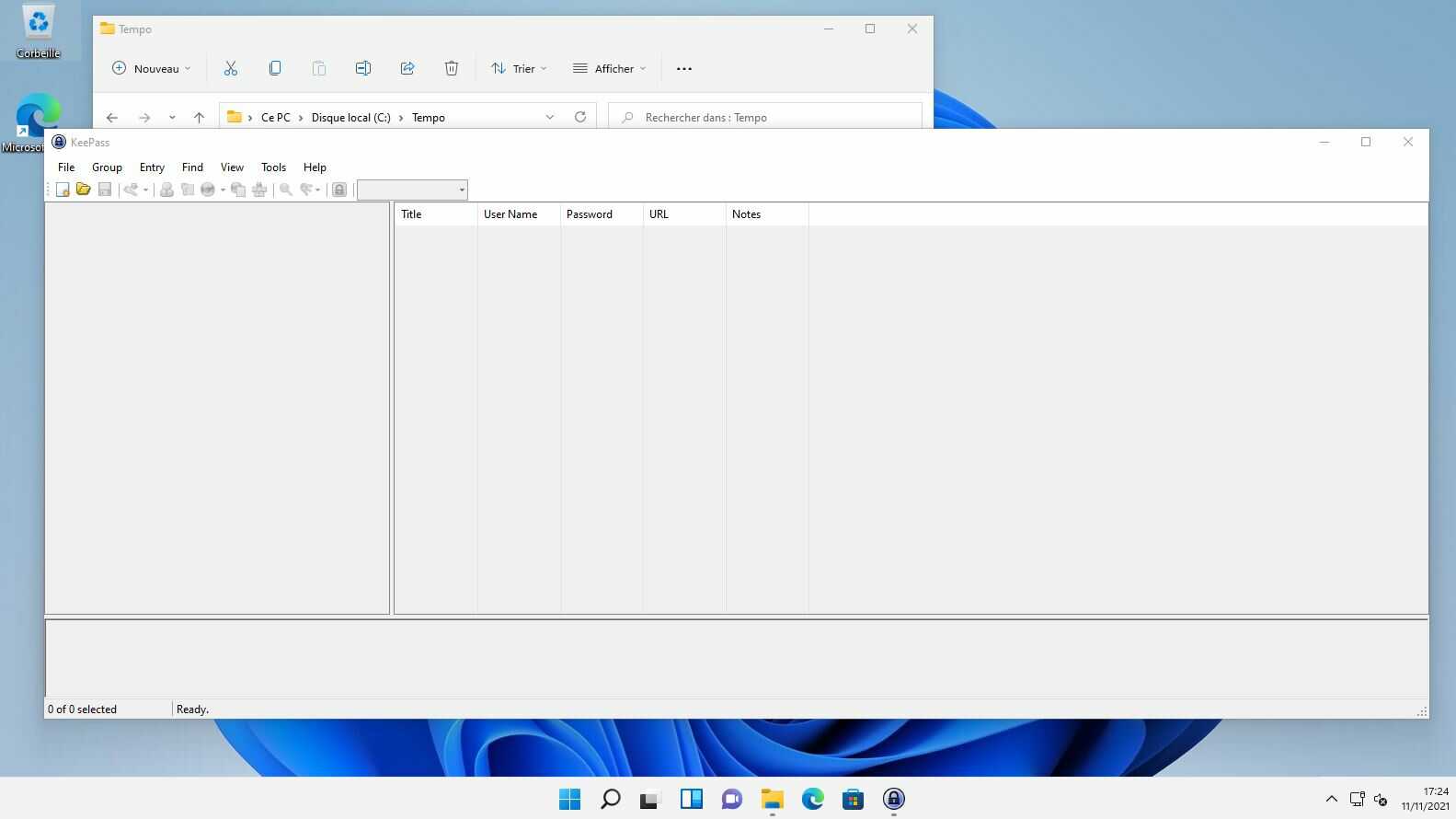Navigate to Ce PC in breadcrumb
Image resolution: width=1456 pixels, height=819 pixels.
coord(276,118)
